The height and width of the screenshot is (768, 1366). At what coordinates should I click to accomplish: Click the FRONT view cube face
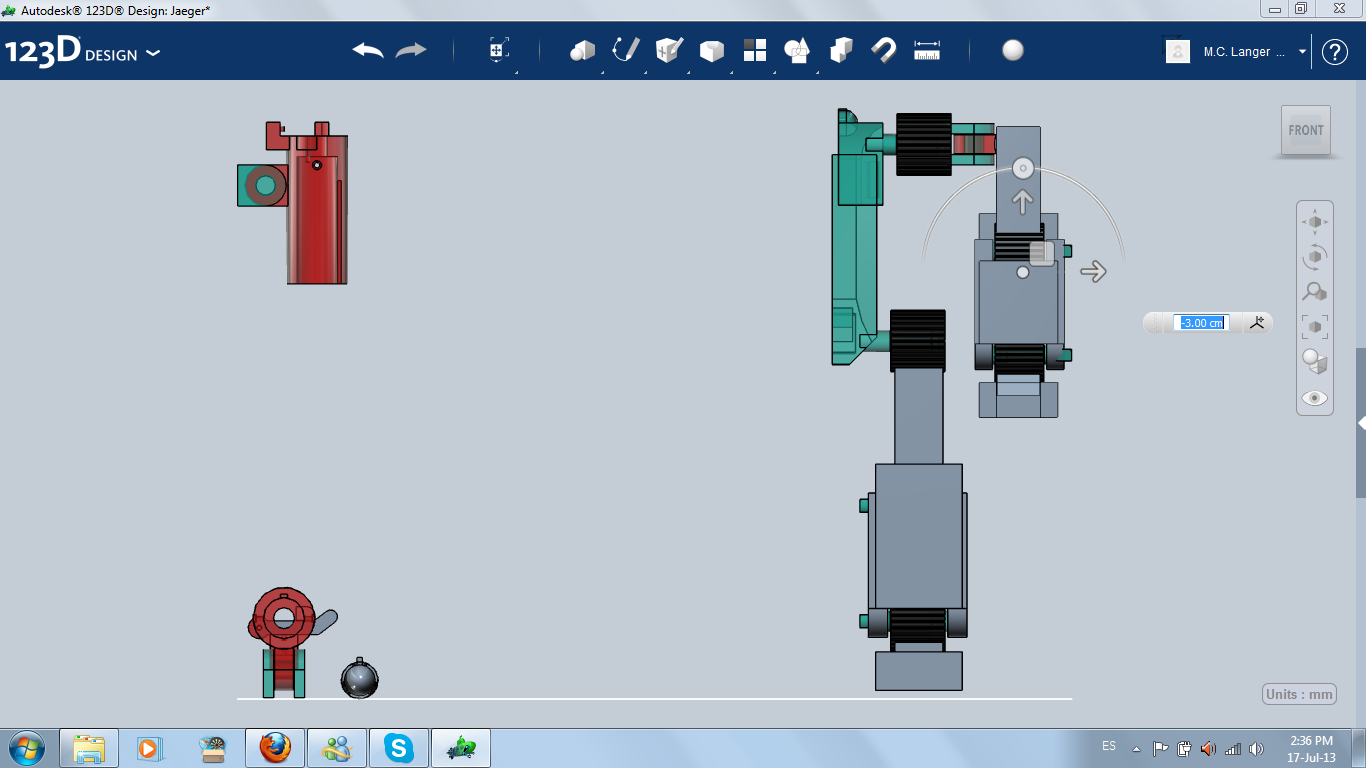[x=1306, y=130]
